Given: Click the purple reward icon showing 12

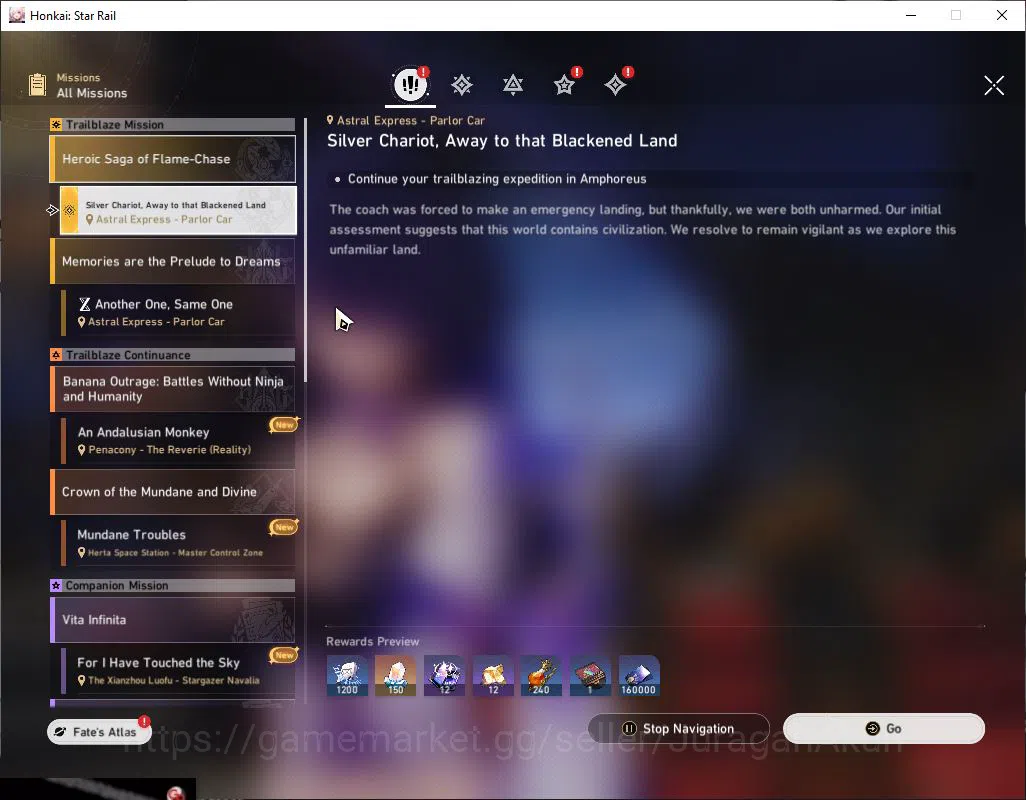Looking at the screenshot, I should click(x=444, y=676).
